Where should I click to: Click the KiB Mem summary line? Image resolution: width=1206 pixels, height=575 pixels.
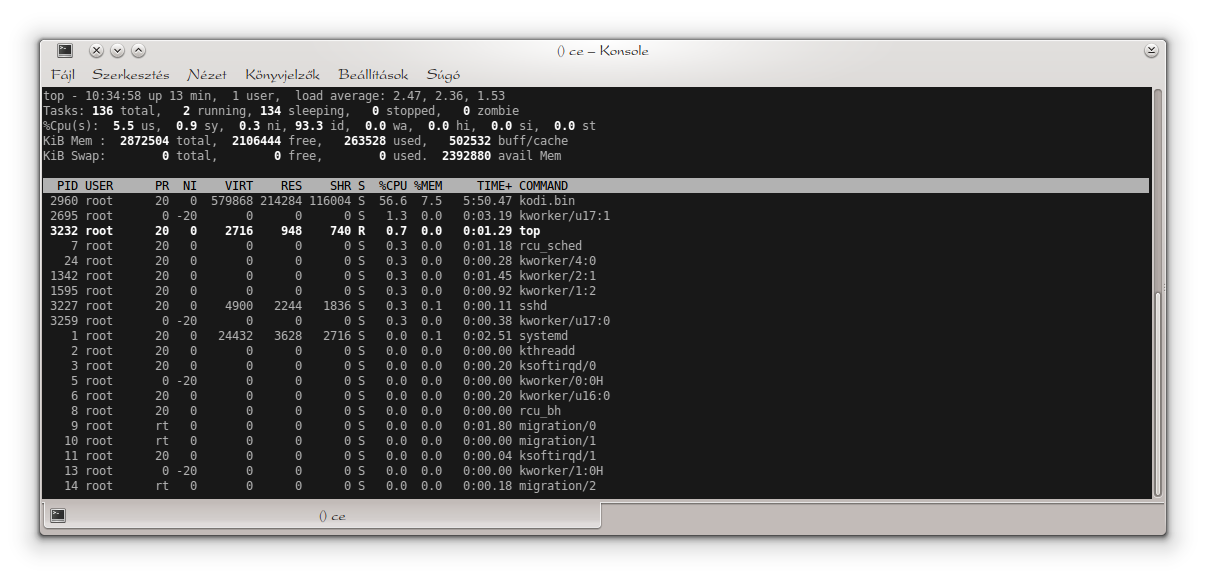[305, 141]
